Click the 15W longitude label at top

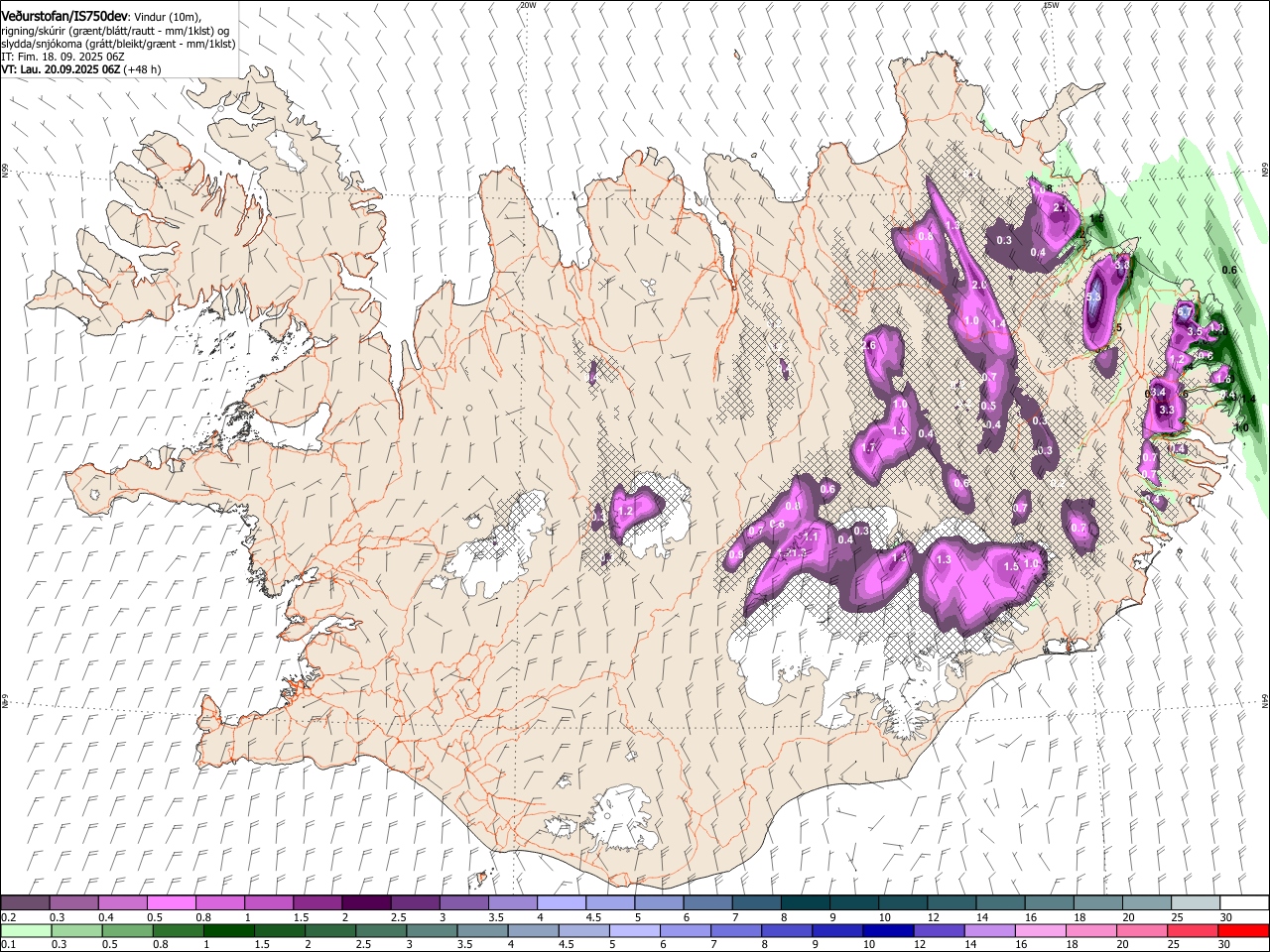pyautogui.click(x=1051, y=5)
